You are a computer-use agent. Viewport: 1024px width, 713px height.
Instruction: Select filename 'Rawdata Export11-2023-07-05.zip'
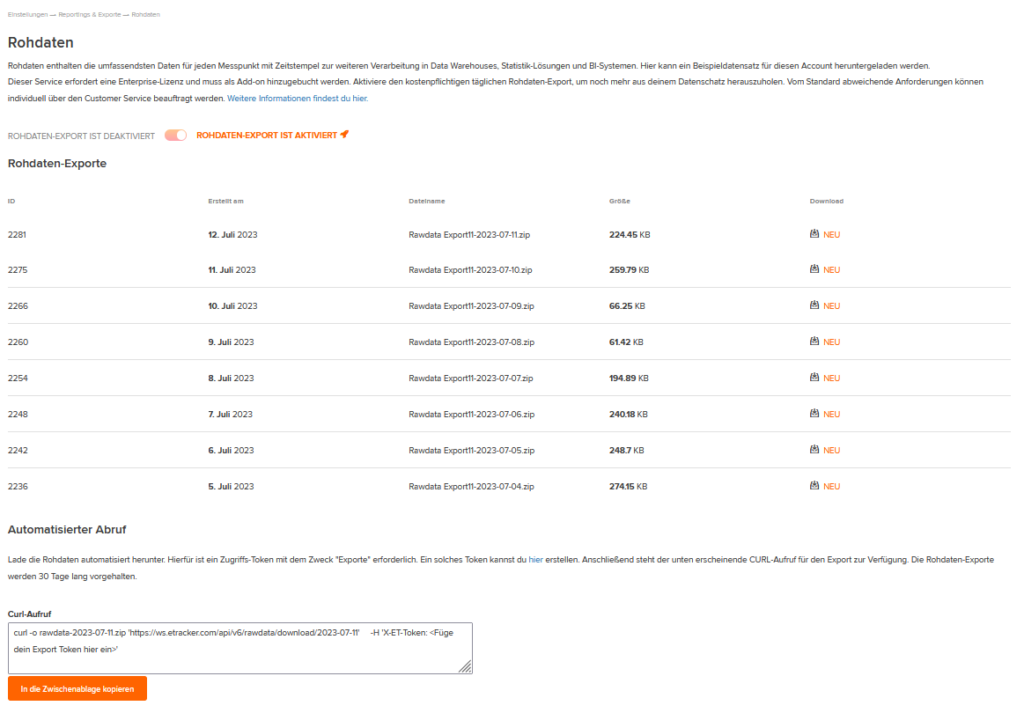click(472, 451)
